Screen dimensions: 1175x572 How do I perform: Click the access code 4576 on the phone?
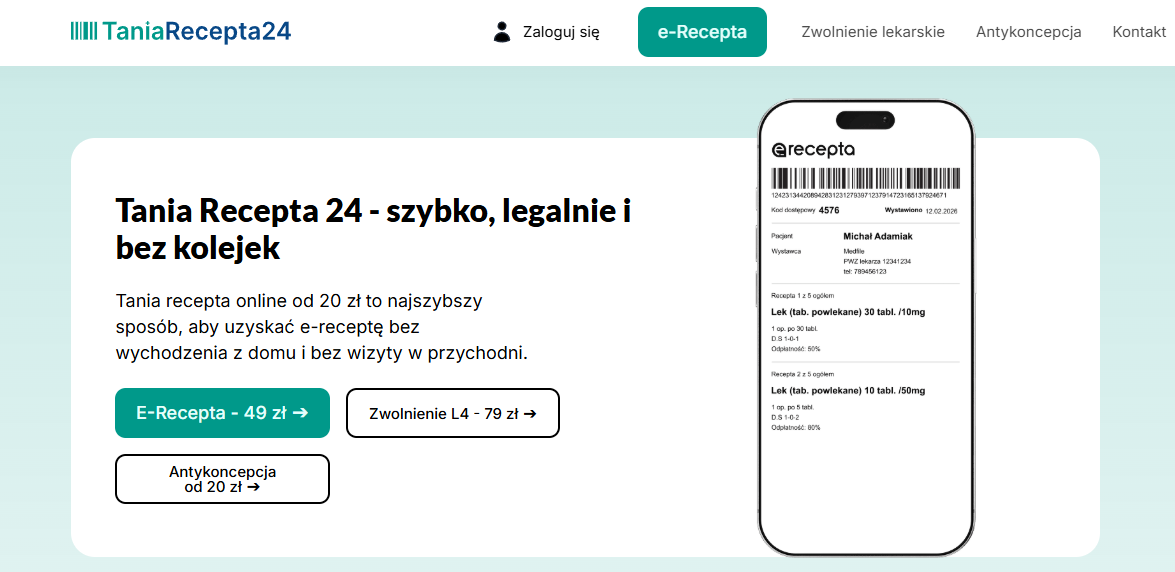pyautogui.click(x=829, y=211)
